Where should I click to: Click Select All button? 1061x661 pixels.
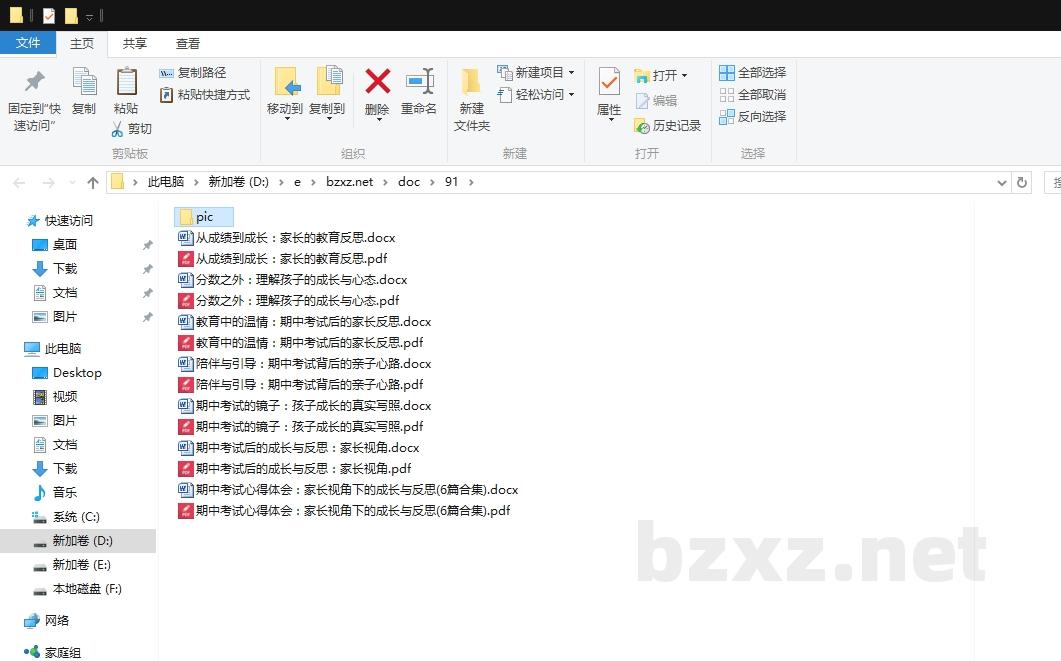pyautogui.click(x=752, y=73)
